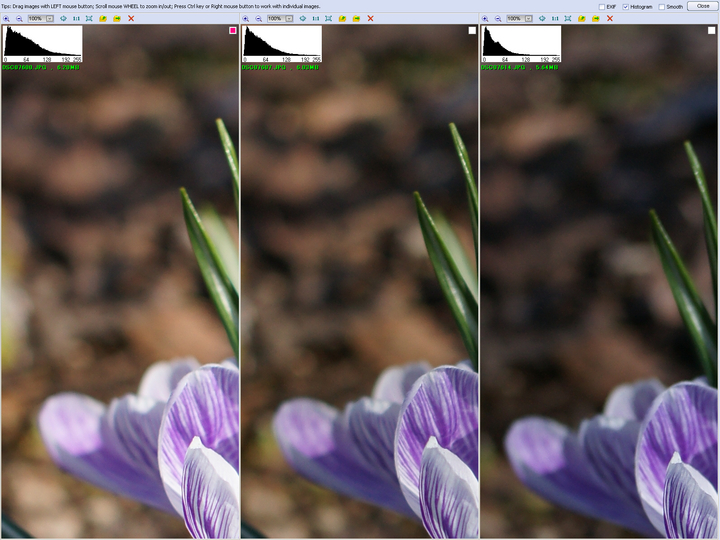Set DSC07600.JPG to 1:1 actual size
Screen dimensions: 720x540
click(x=76, y=18)
